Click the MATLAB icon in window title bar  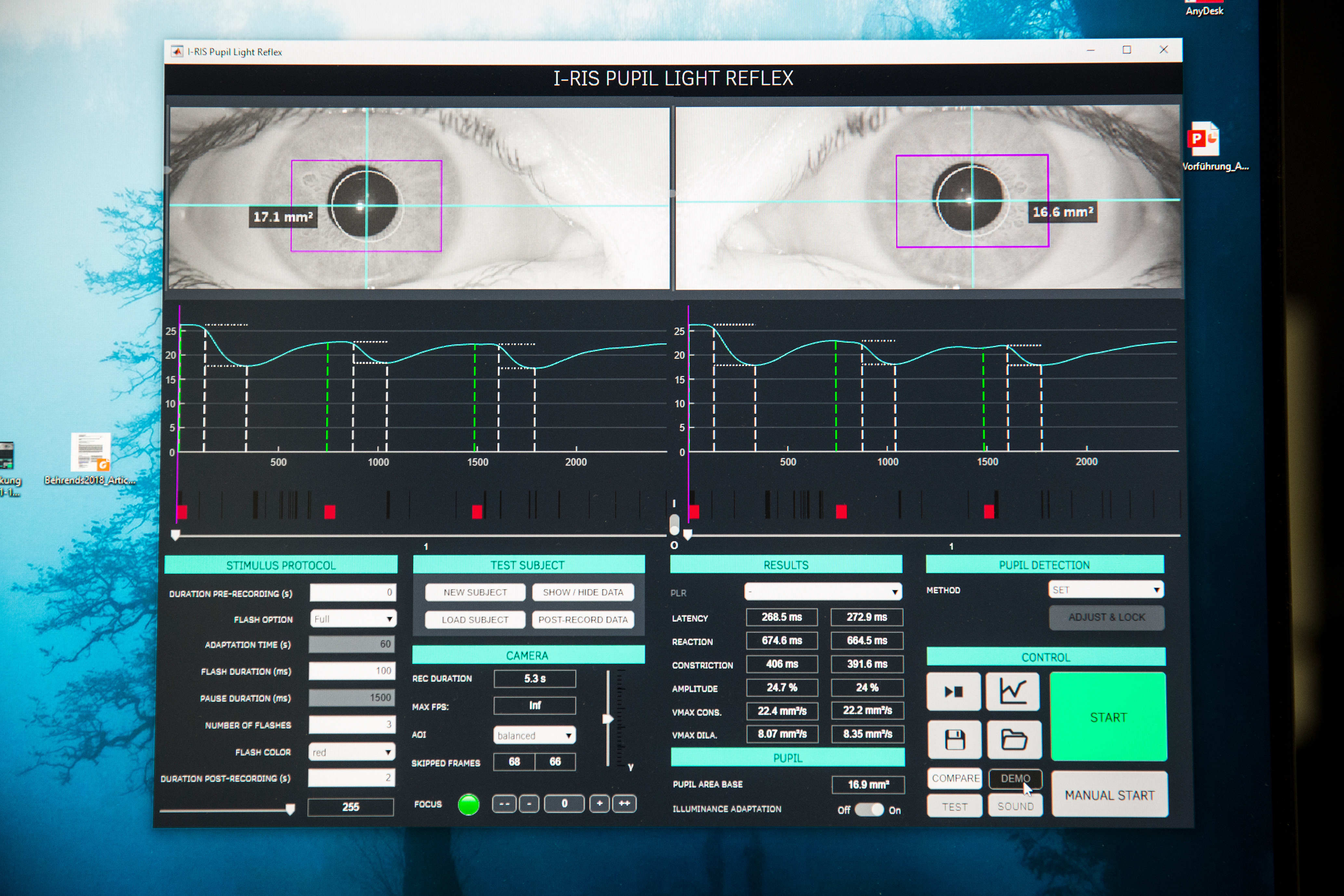(177, 51)
